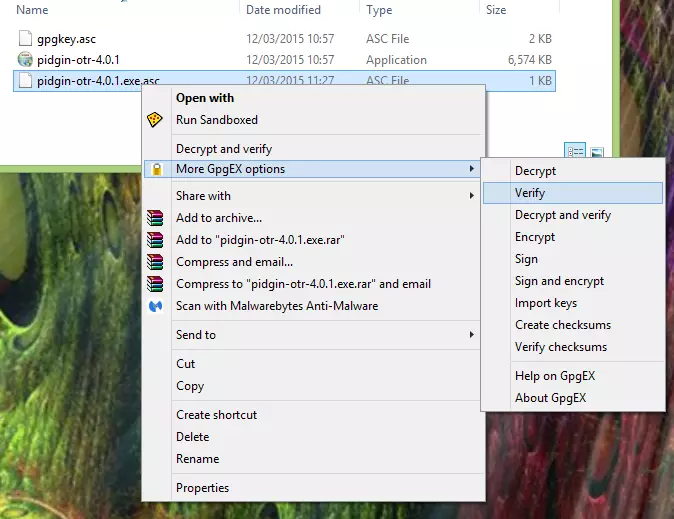Screen dimensions: 674x519
Task: Click the pidgin-otr-4.0.1 application icon
Action: [26, 60]
